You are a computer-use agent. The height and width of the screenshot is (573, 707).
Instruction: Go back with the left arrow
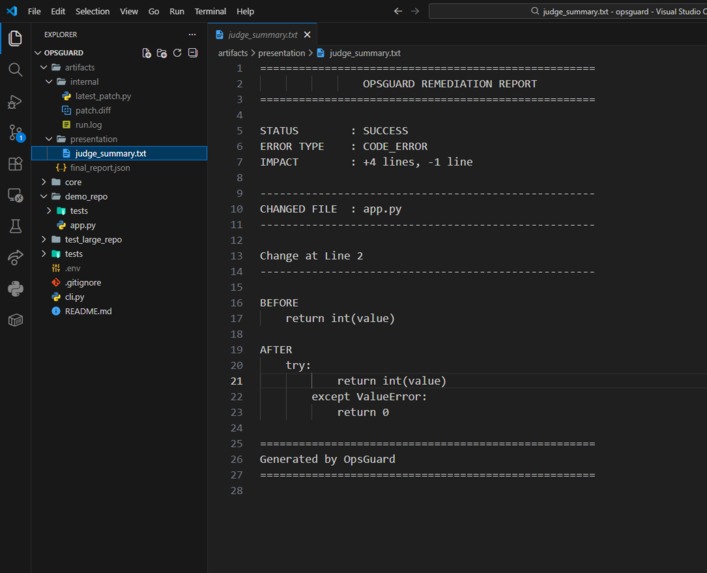398,11
